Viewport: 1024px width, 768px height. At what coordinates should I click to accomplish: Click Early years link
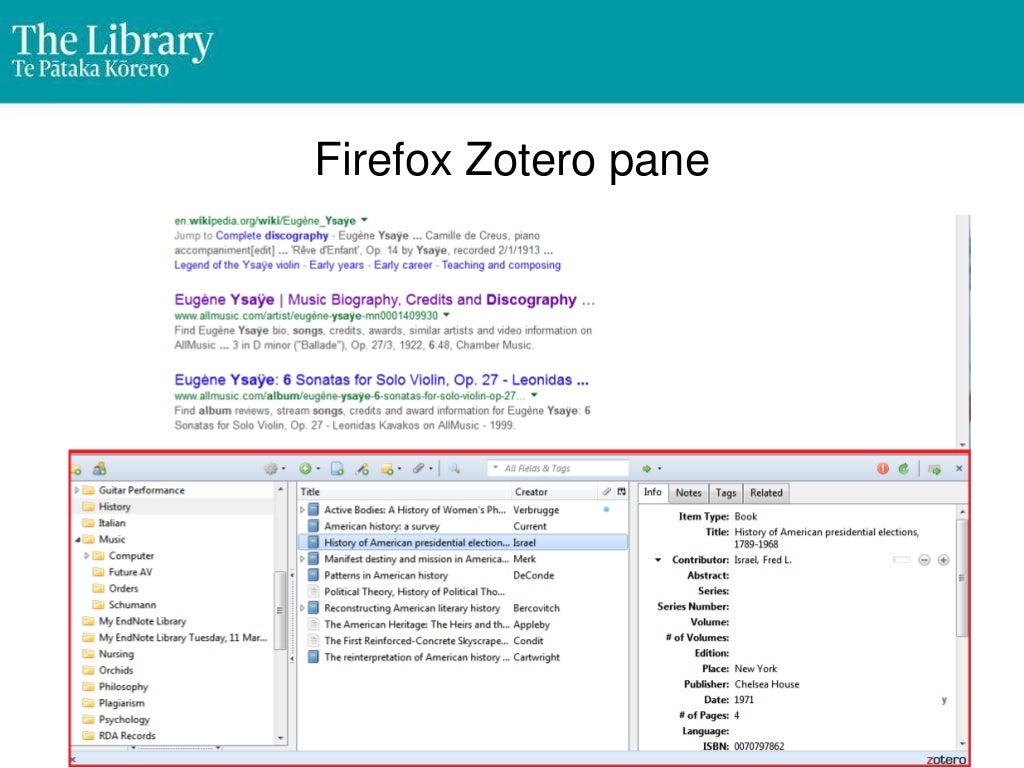tap(336, 265)
